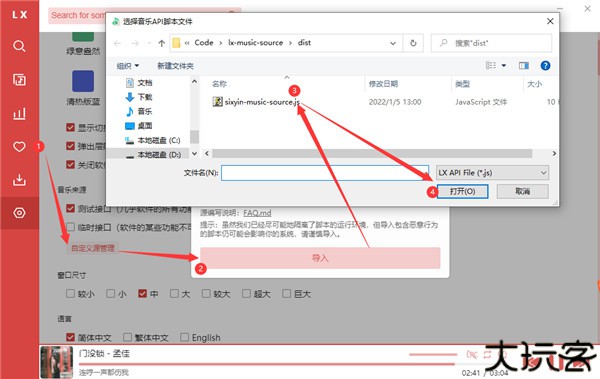Open the settings icon in sidebar
The image size is (600, 379).
19,213
